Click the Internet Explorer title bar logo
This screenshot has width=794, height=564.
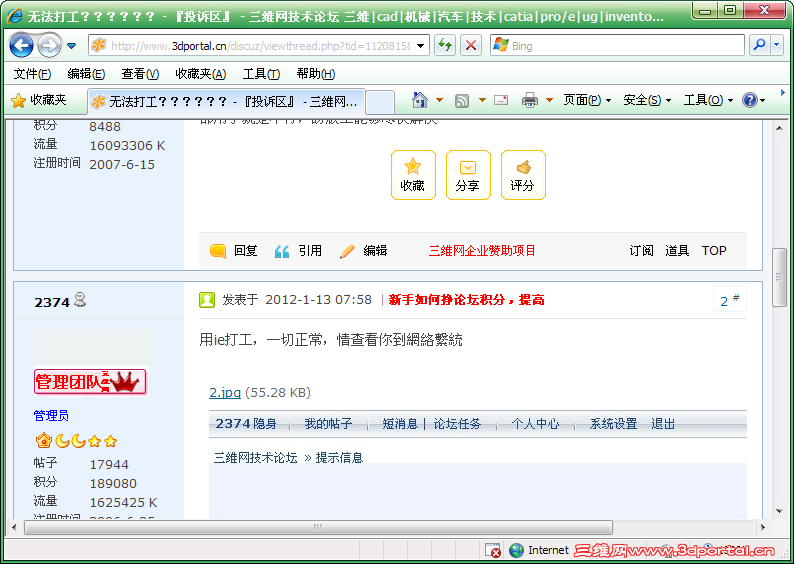click(x=14, y=16)
